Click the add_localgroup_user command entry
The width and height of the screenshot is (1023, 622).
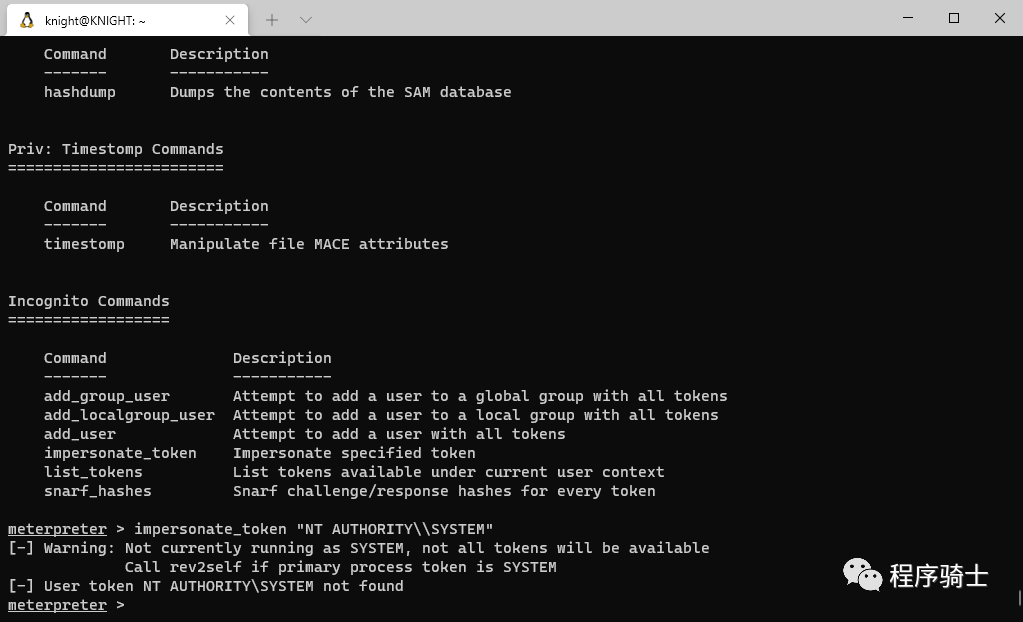(x=129, y=415)
